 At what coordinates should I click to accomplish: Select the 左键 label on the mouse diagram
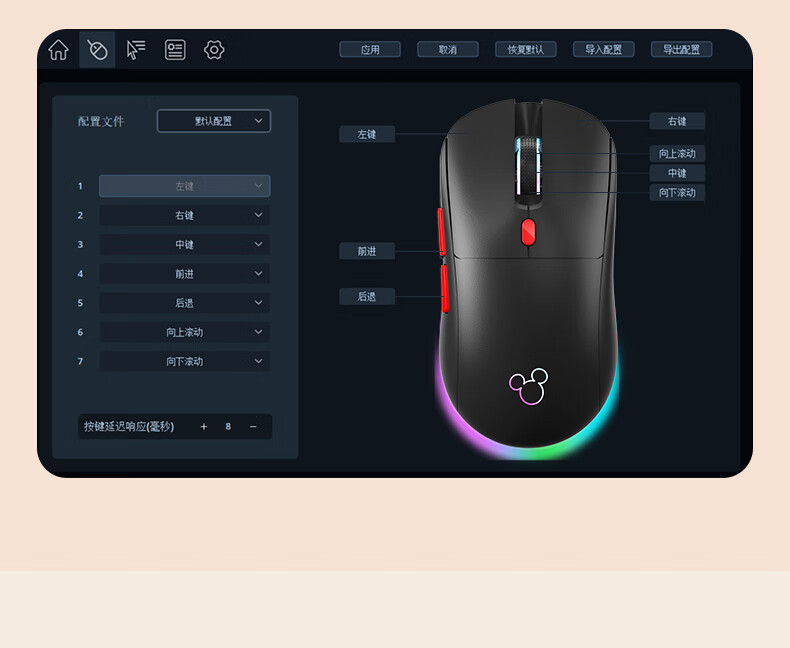coord(367,134)
